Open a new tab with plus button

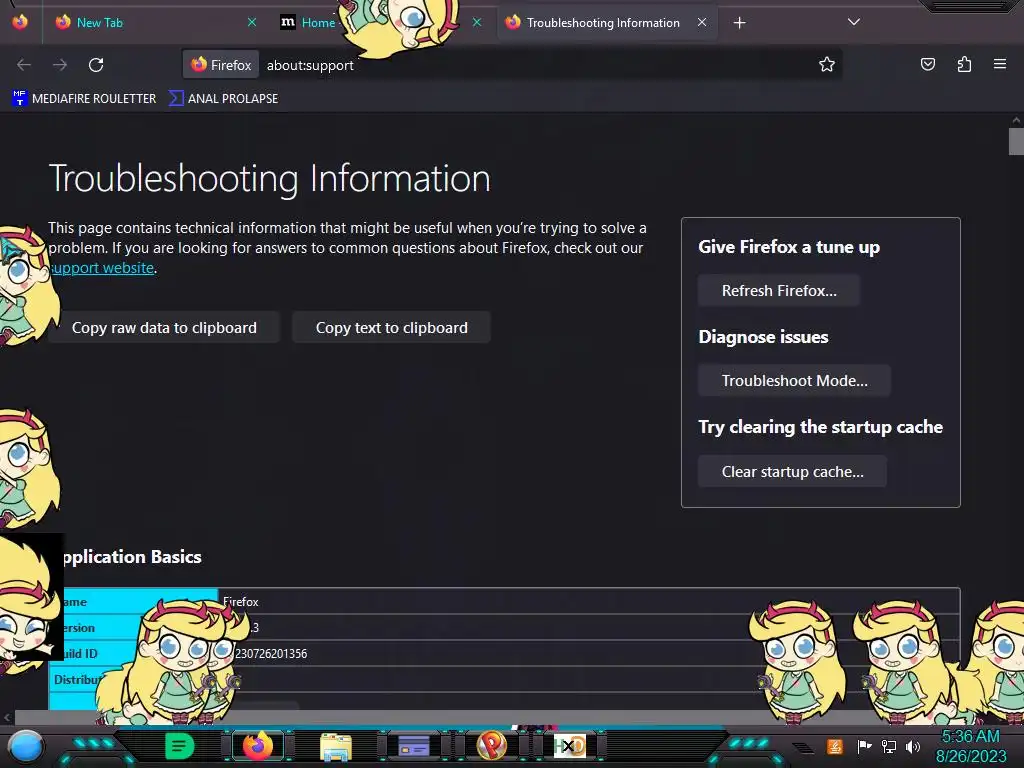[x=739, y=23]
